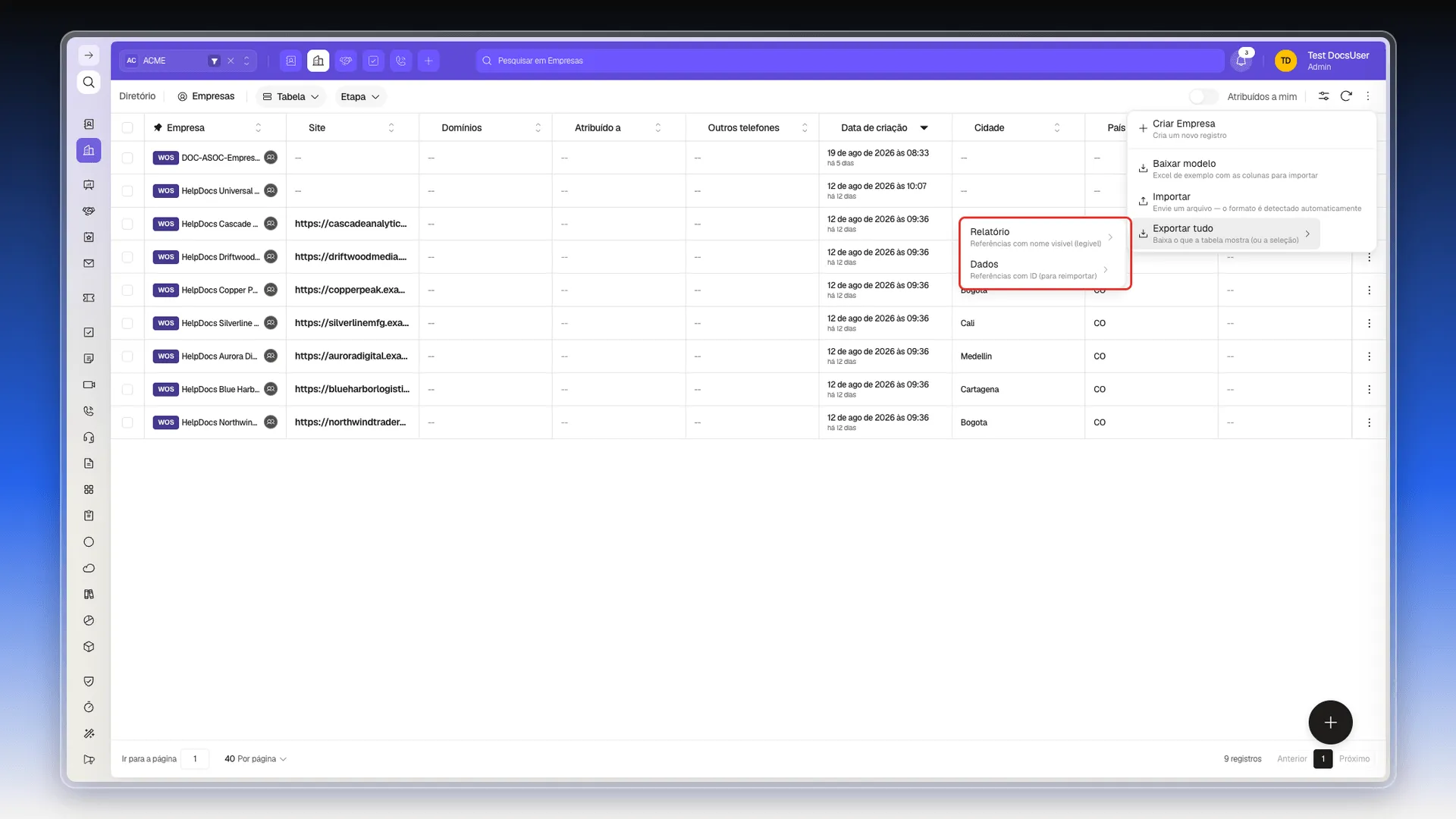Refresh the table with the reload icon
1456x819 pixels.
1346,96
